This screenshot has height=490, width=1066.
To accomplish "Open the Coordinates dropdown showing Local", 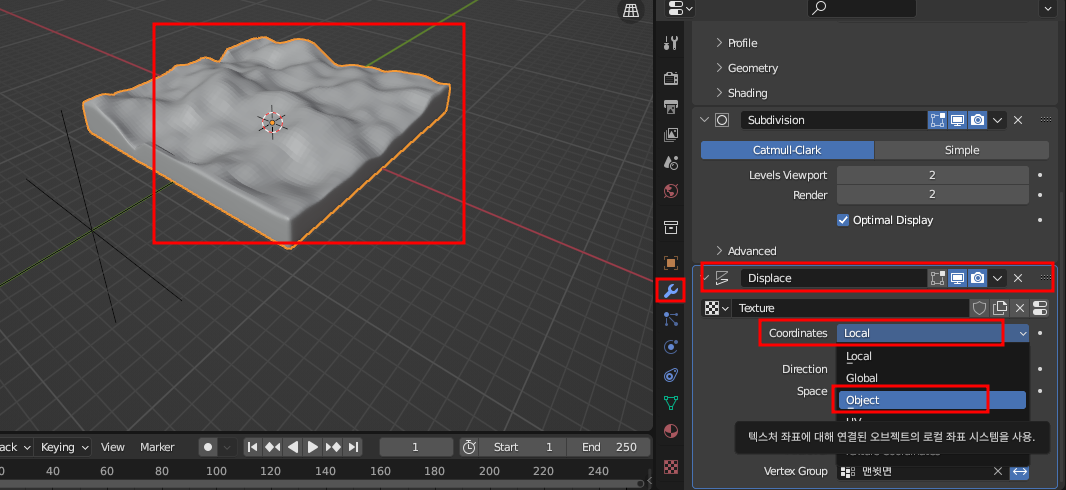I will point(933,333).
